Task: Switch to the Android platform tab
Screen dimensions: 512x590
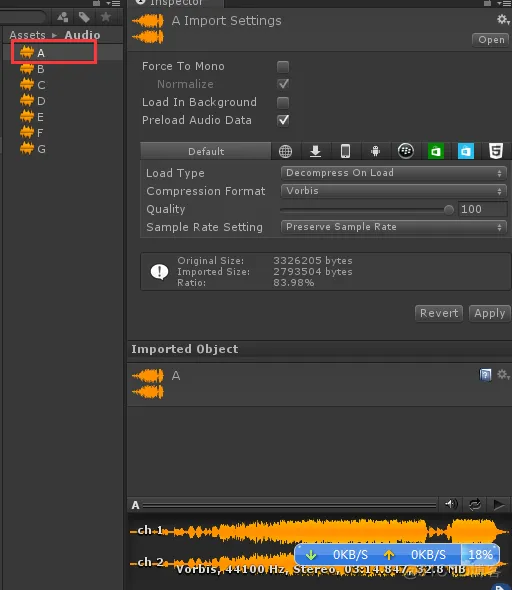Action: point(375,151)
